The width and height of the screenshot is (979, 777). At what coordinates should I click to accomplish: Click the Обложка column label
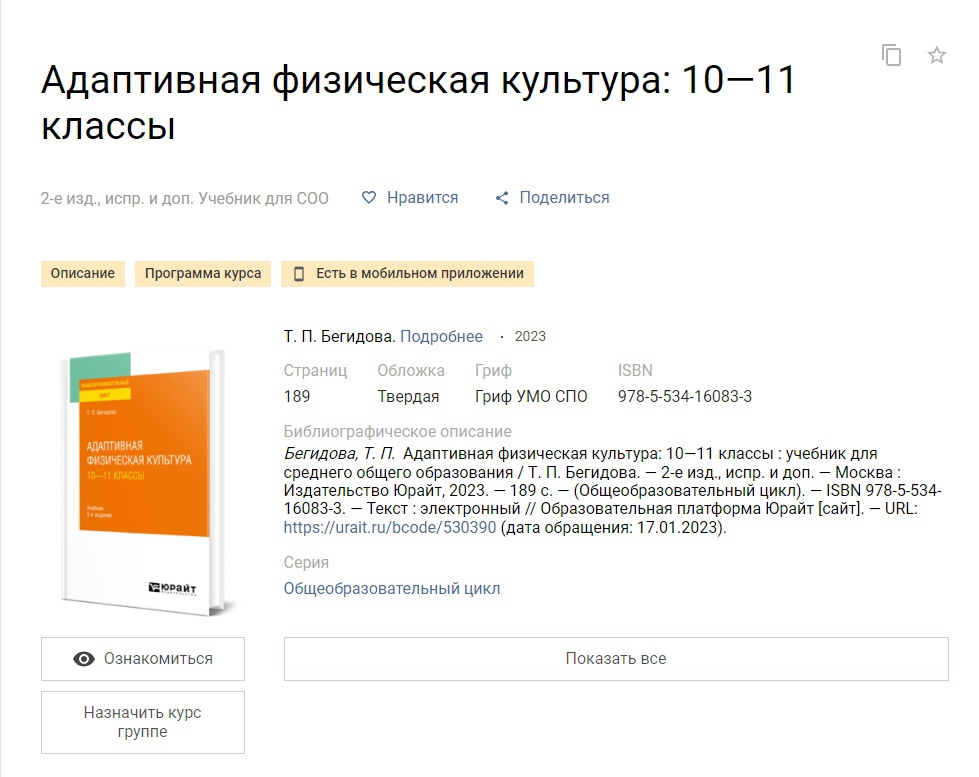411,370
